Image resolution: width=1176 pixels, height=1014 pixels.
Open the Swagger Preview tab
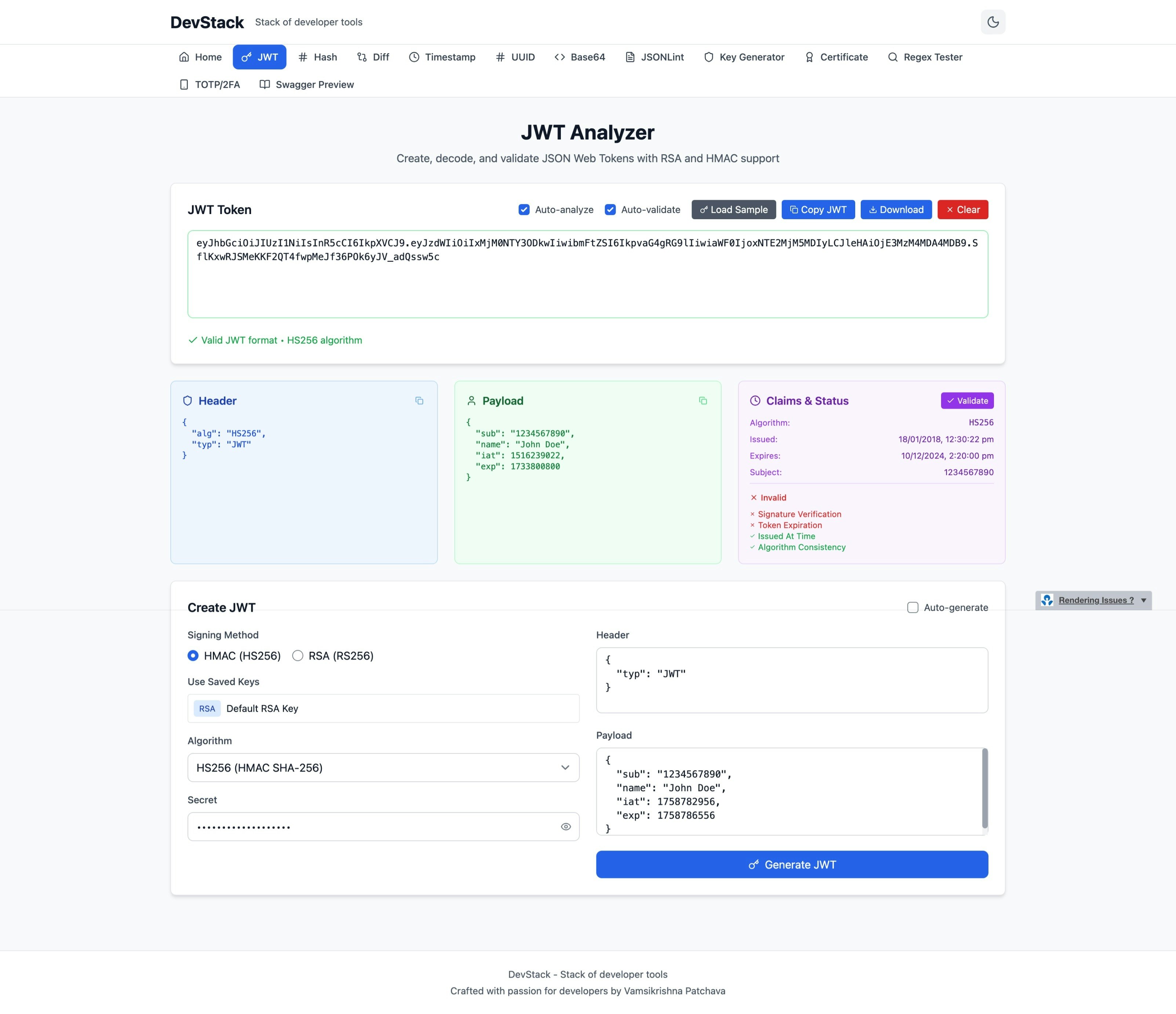click(x=306, y=84)
